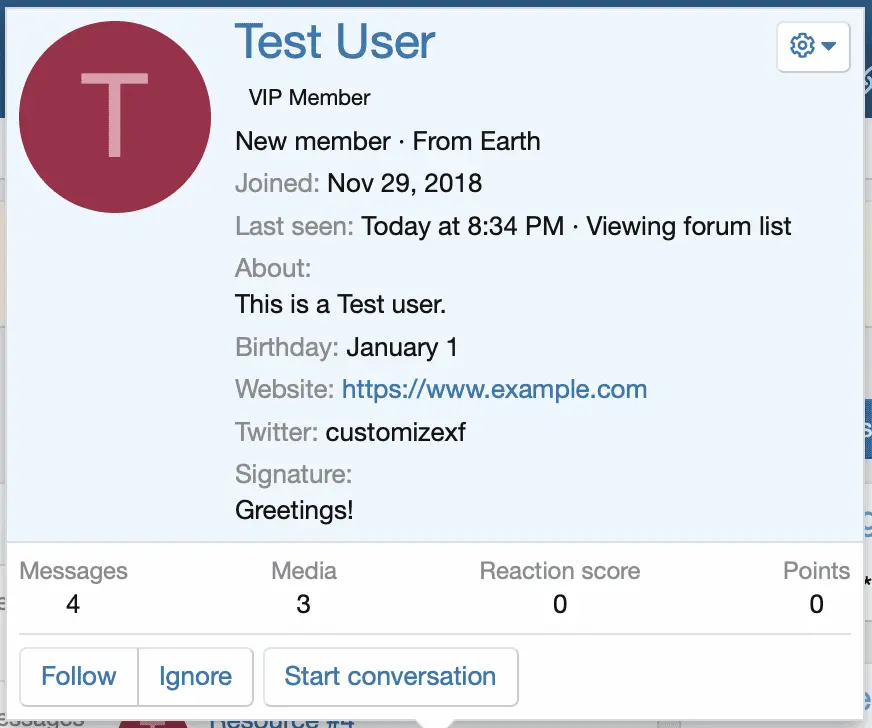Open the message count number 4
872x728 pixels.
click(x=73, y=604)
